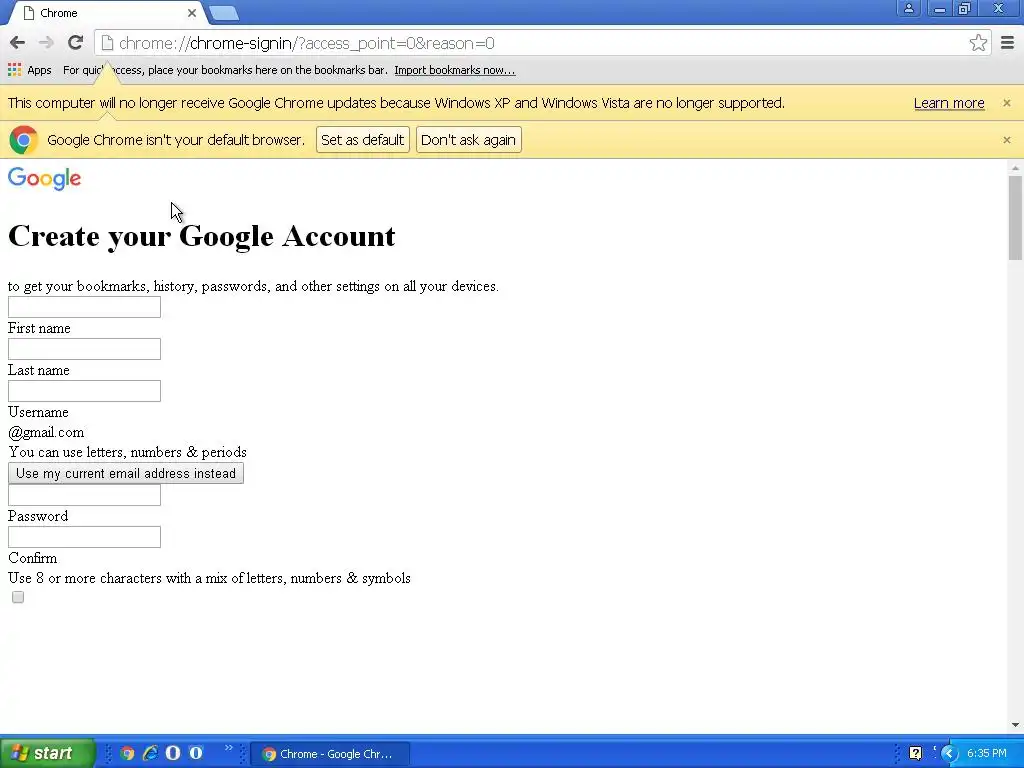Click the Set as default button

pos(362,140)
